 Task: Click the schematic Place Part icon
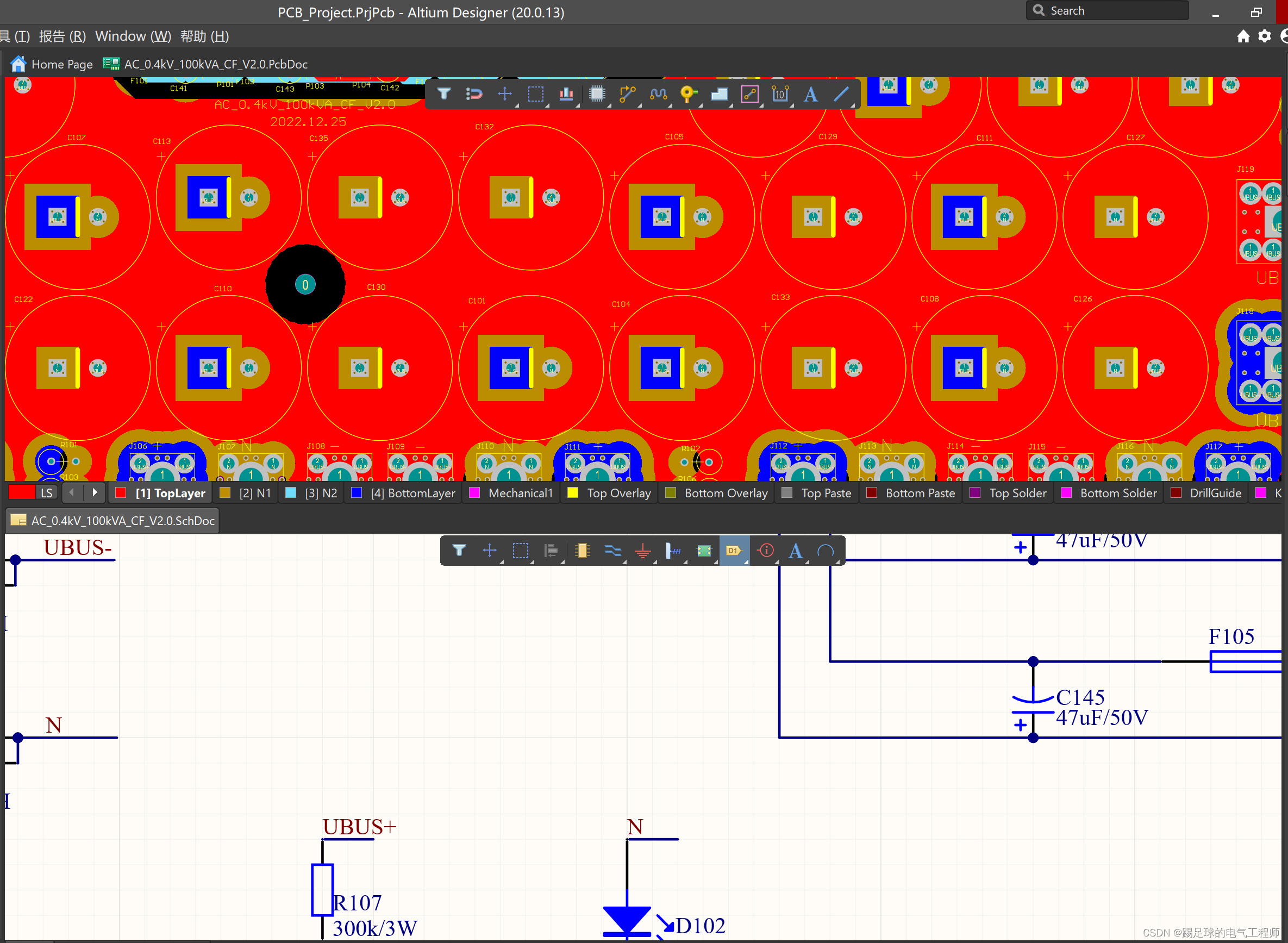click(582, 551)
